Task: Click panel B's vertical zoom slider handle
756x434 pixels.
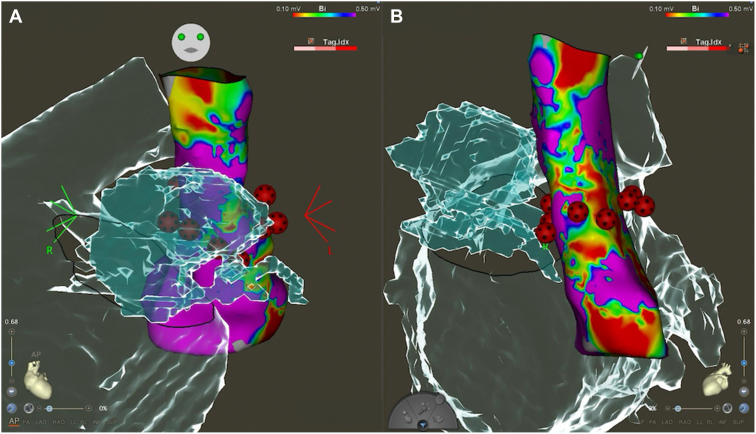Action: tap(744, 363)
